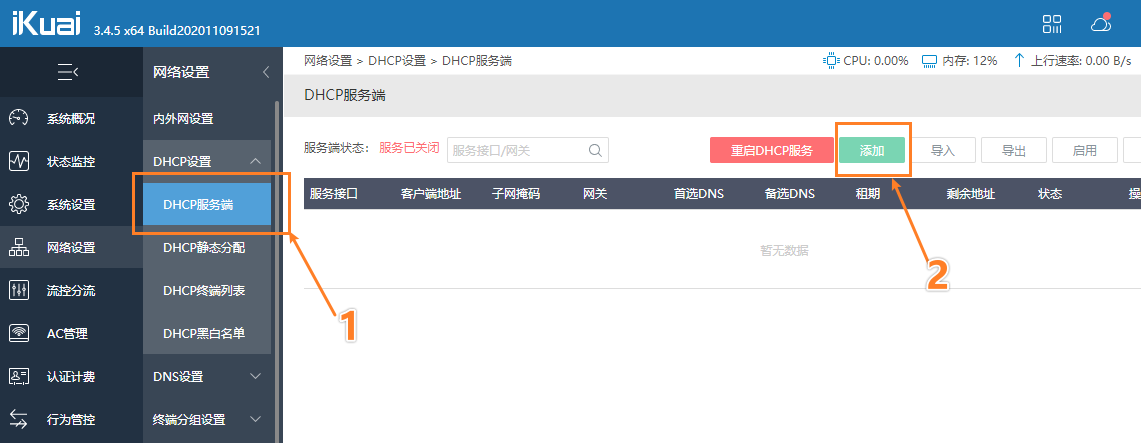
Task: Click the 流控分流 sliders icon
Action: 19,290
